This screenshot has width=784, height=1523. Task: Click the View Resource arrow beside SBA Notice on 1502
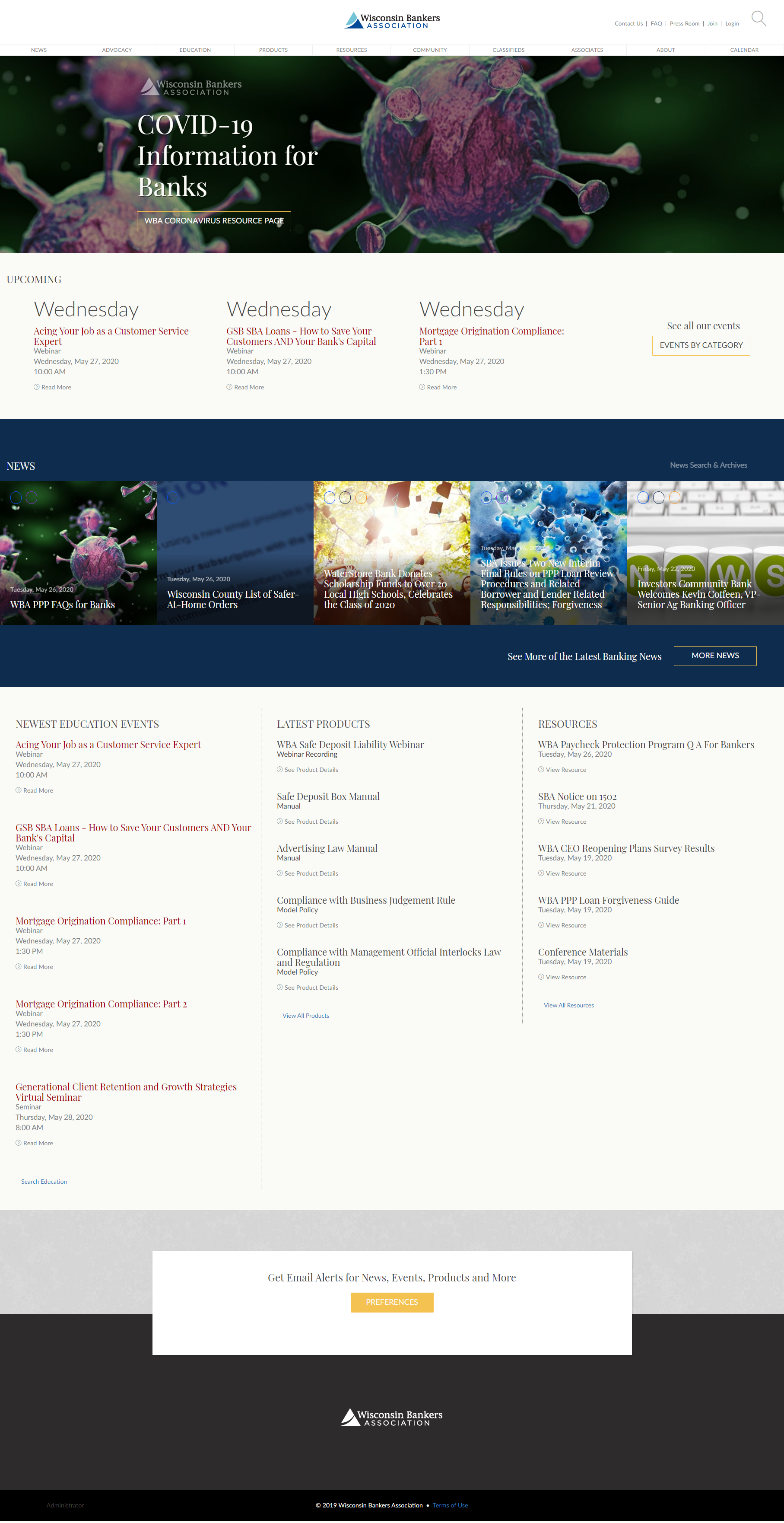click(541, 821)
